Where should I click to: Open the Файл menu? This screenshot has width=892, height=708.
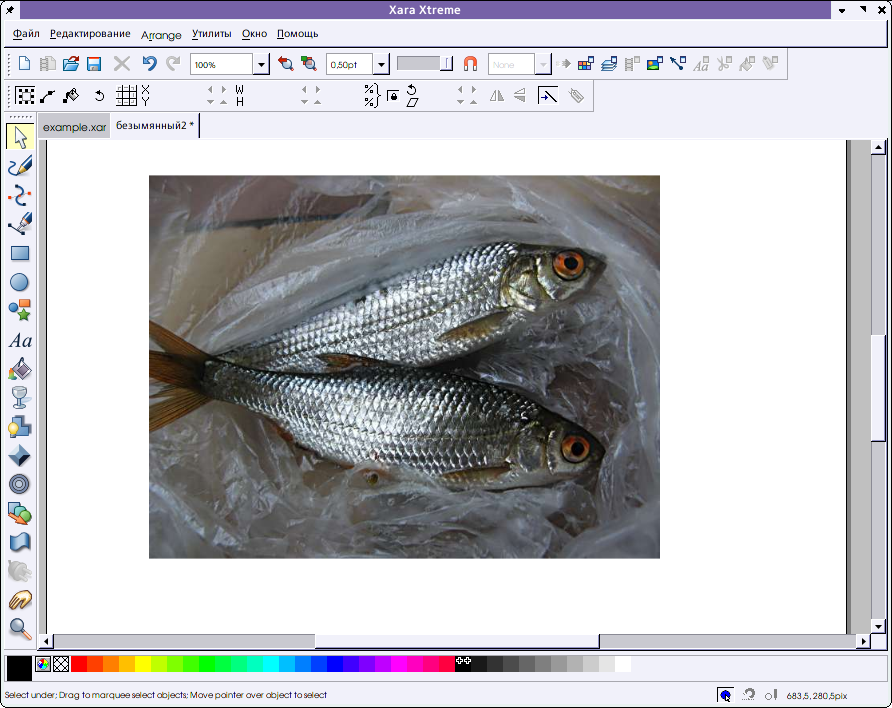pyautogui.click(x=27, y=34)
